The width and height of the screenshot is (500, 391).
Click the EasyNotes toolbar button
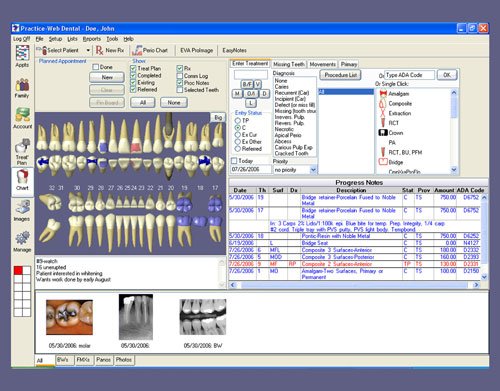pyautogui.click(x=234, y=50)
